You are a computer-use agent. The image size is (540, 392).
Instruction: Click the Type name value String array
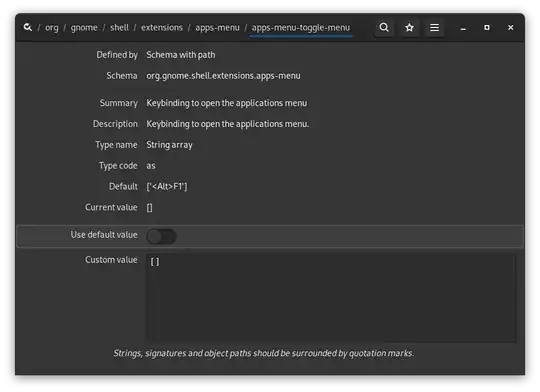pos(169,145)
